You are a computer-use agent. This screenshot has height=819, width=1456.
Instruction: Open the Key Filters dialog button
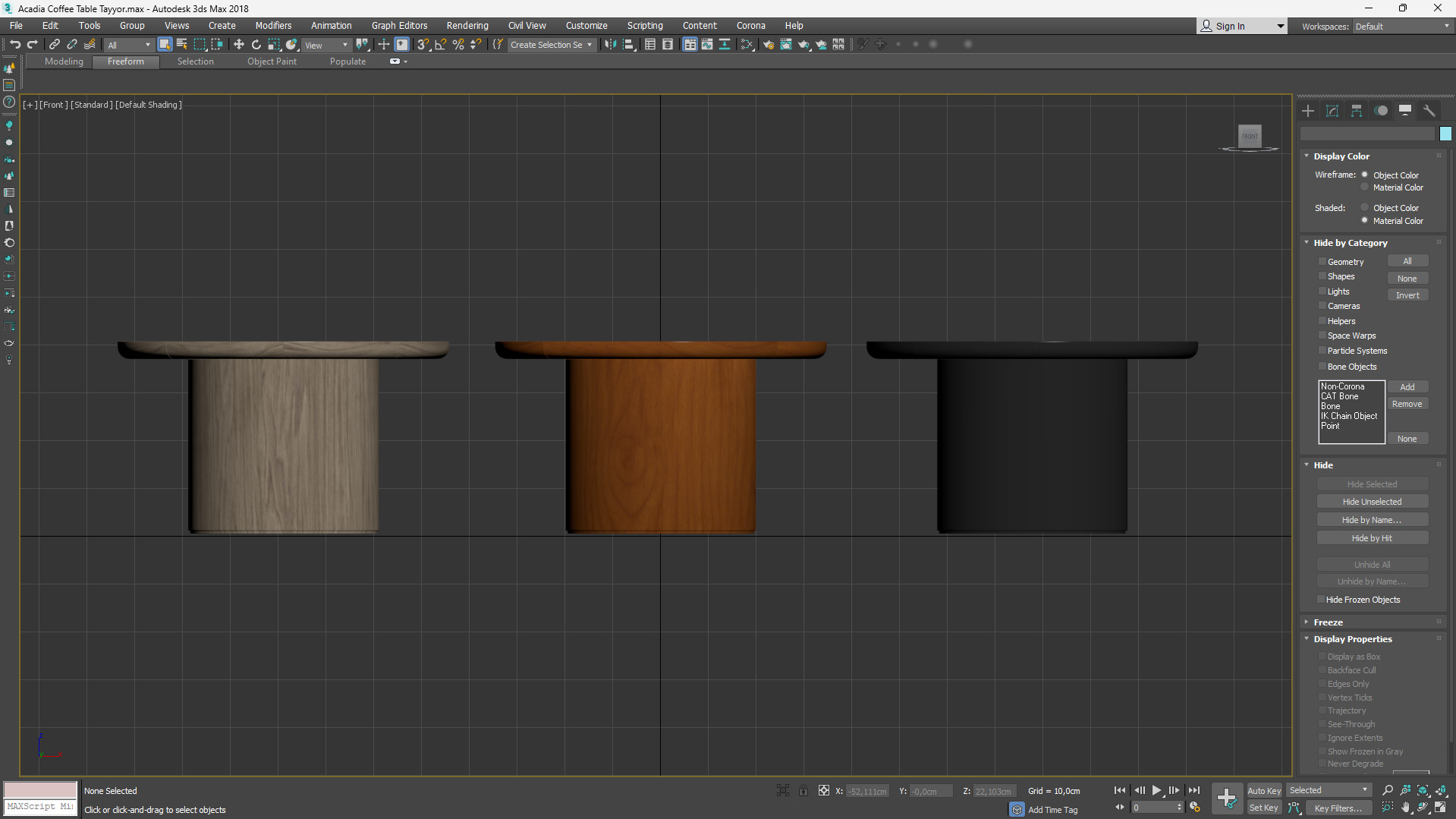tap(1338, 808)
